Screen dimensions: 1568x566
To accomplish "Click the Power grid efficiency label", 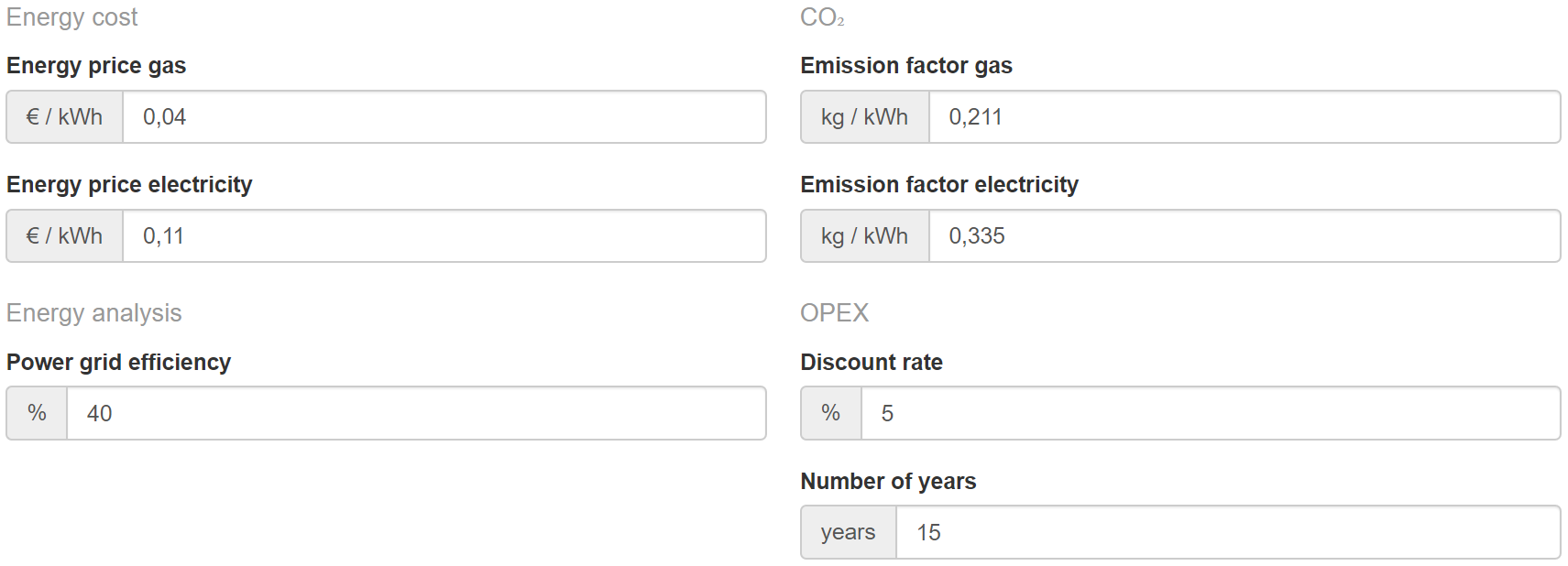I will [x=118, y=363].
